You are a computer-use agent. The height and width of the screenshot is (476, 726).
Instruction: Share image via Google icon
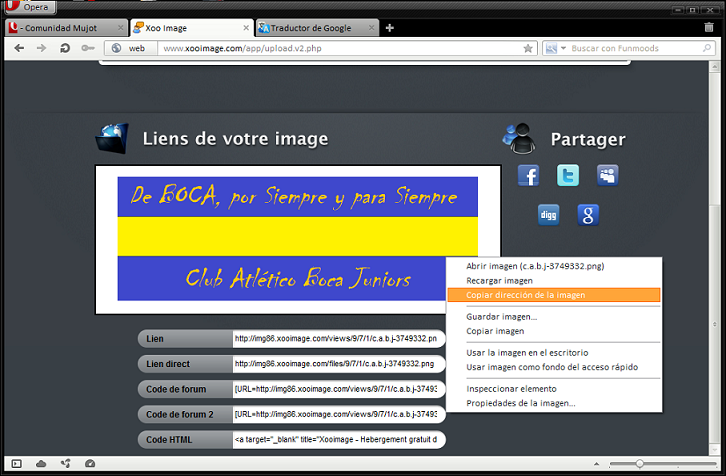pos(588,214)
